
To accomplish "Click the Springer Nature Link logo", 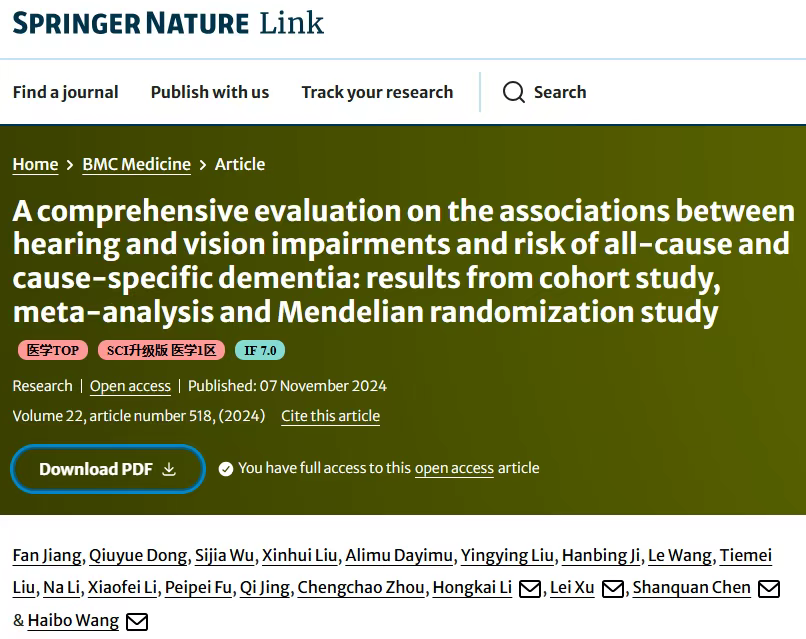I will pyautogui.click(x=168, y=23).
